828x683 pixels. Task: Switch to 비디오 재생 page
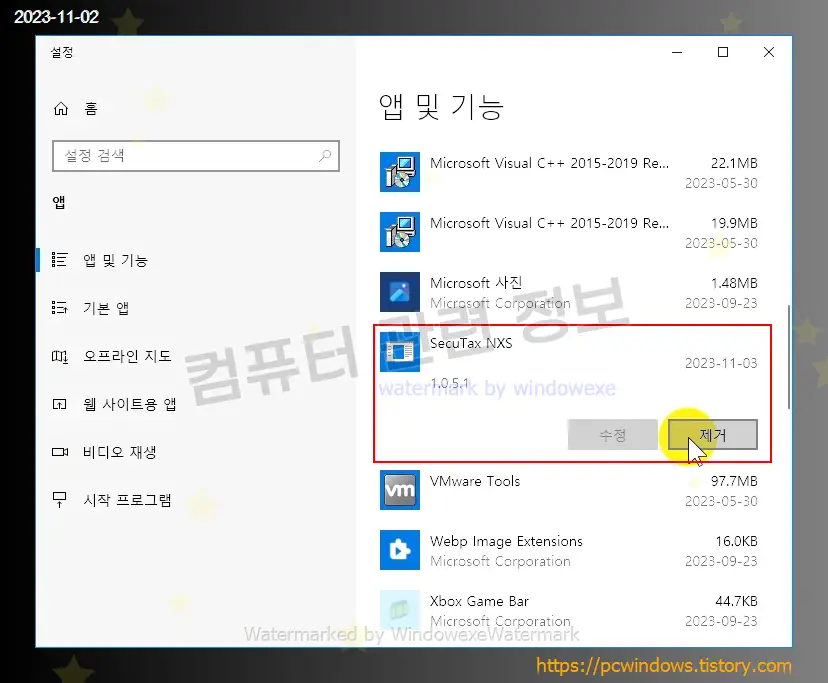(195, 452)
